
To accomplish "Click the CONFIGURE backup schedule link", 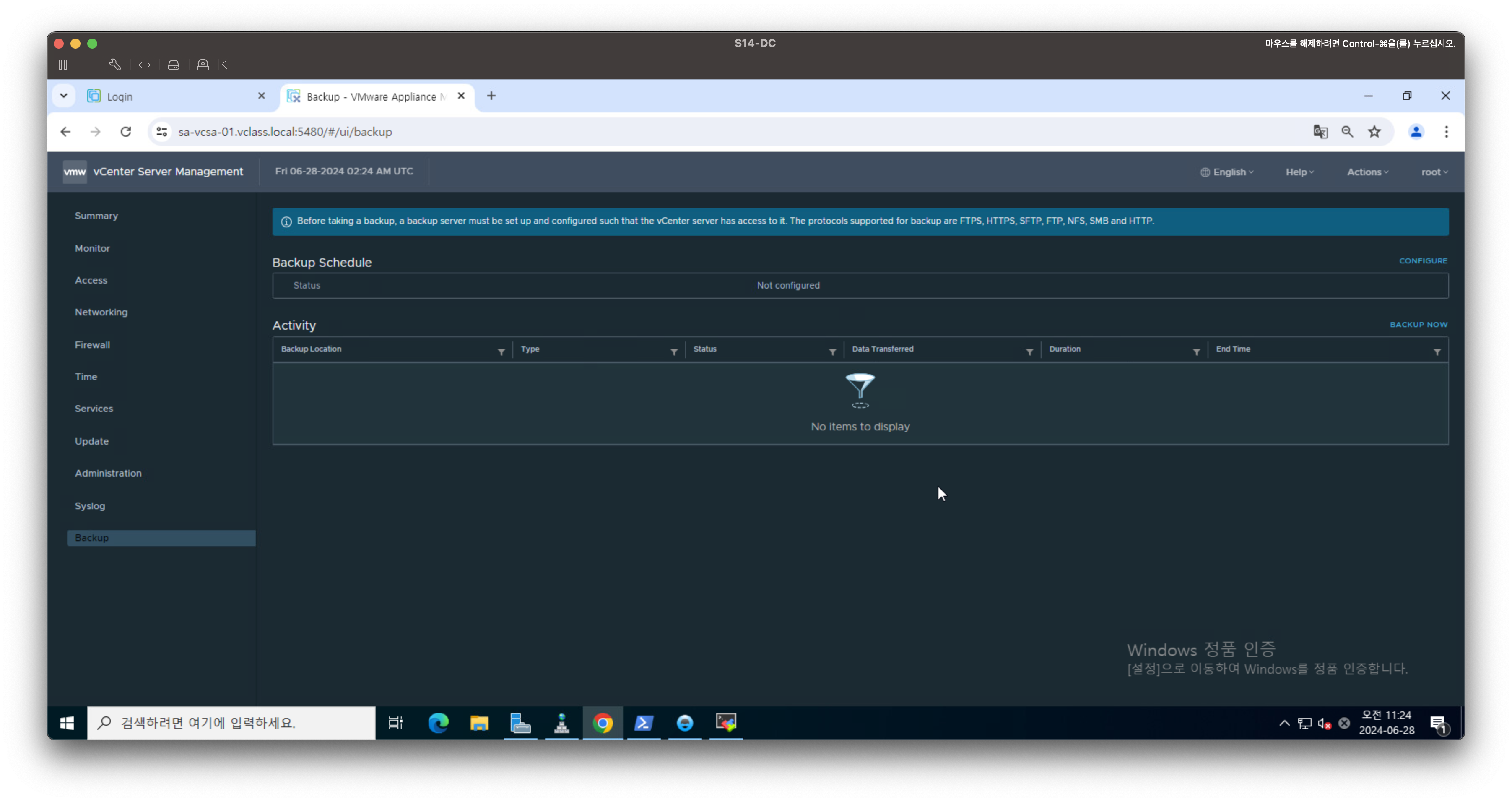I will click(1423, 260).
